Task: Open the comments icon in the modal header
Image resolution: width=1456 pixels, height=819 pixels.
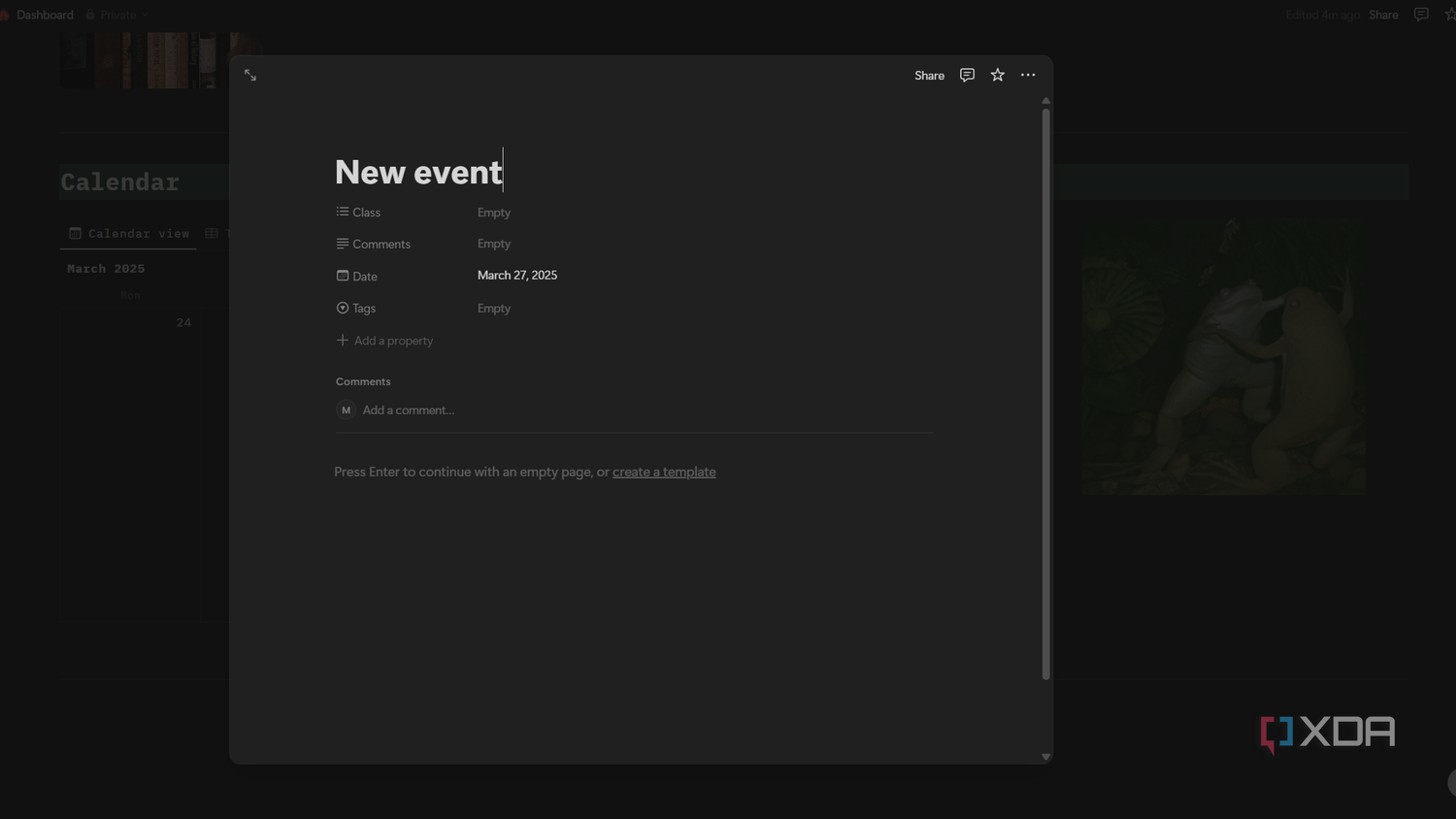Action: click(x=967, y=75)
